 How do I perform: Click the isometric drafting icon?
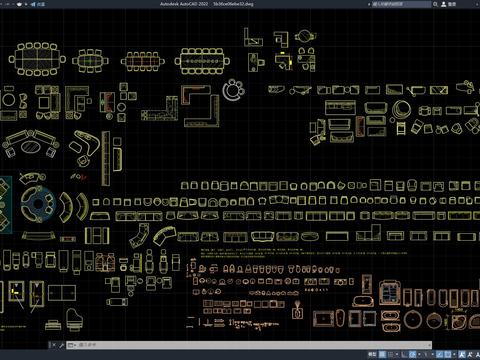point(425,354)
